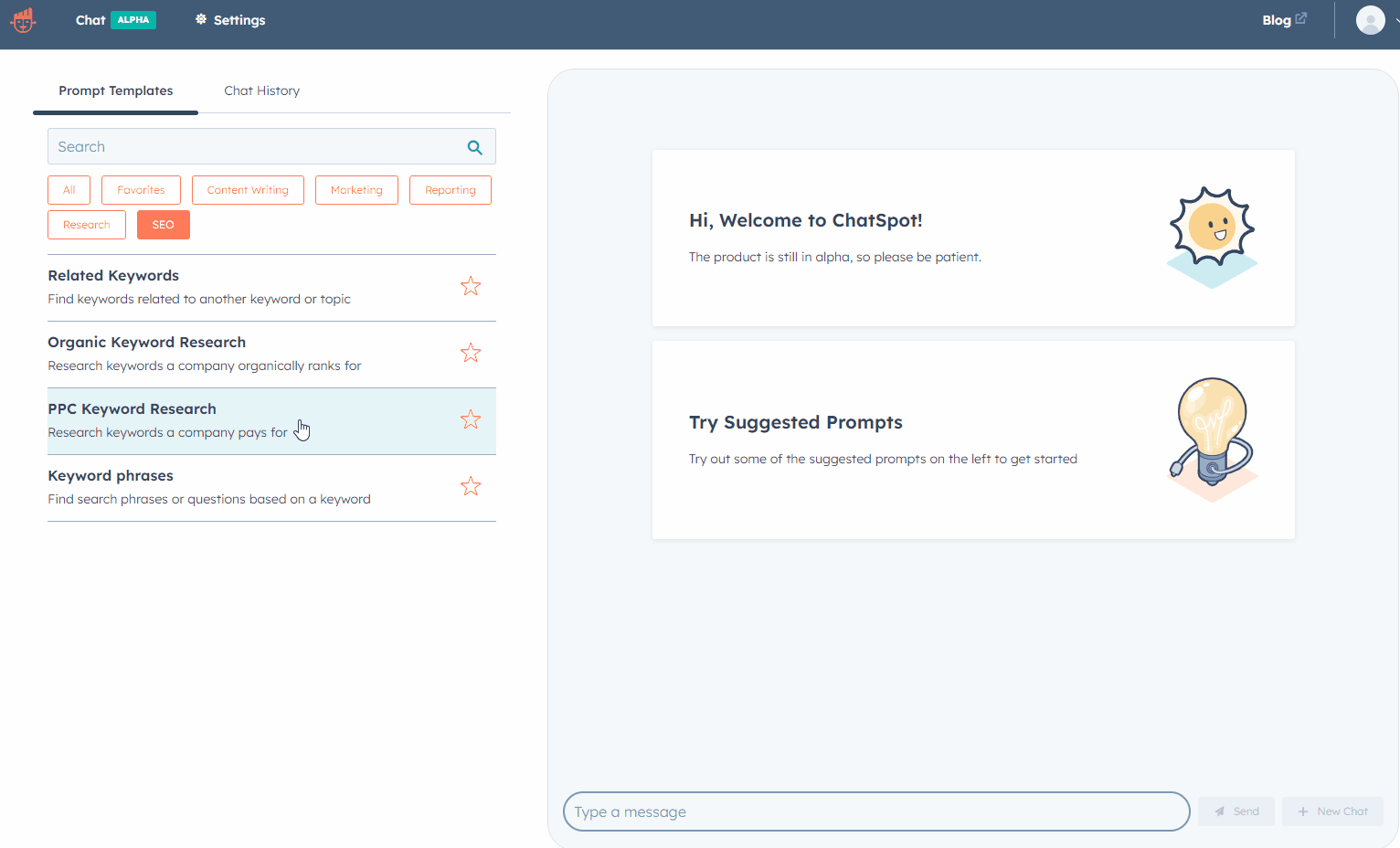Click the Hi, Welcome to ChatSpot heading
1400x848 pixels.
pos(806,220)
